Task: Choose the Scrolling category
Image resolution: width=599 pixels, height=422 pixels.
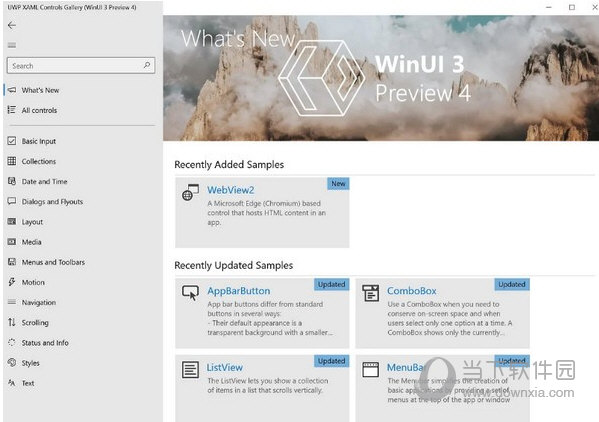Action: pos(81,322)
